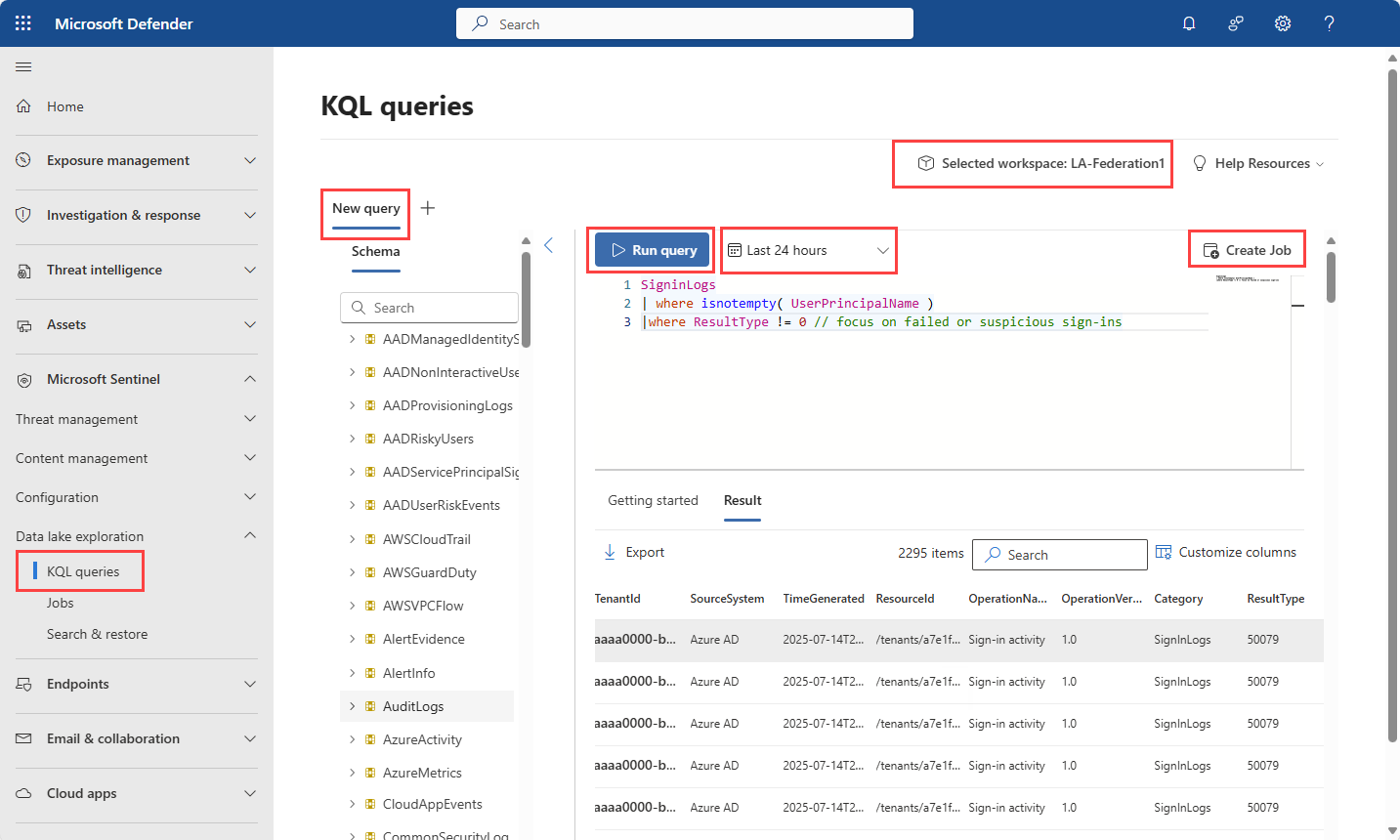Sort by the TimeGenerated column header

pyautogui.click(x=824, y=599)
